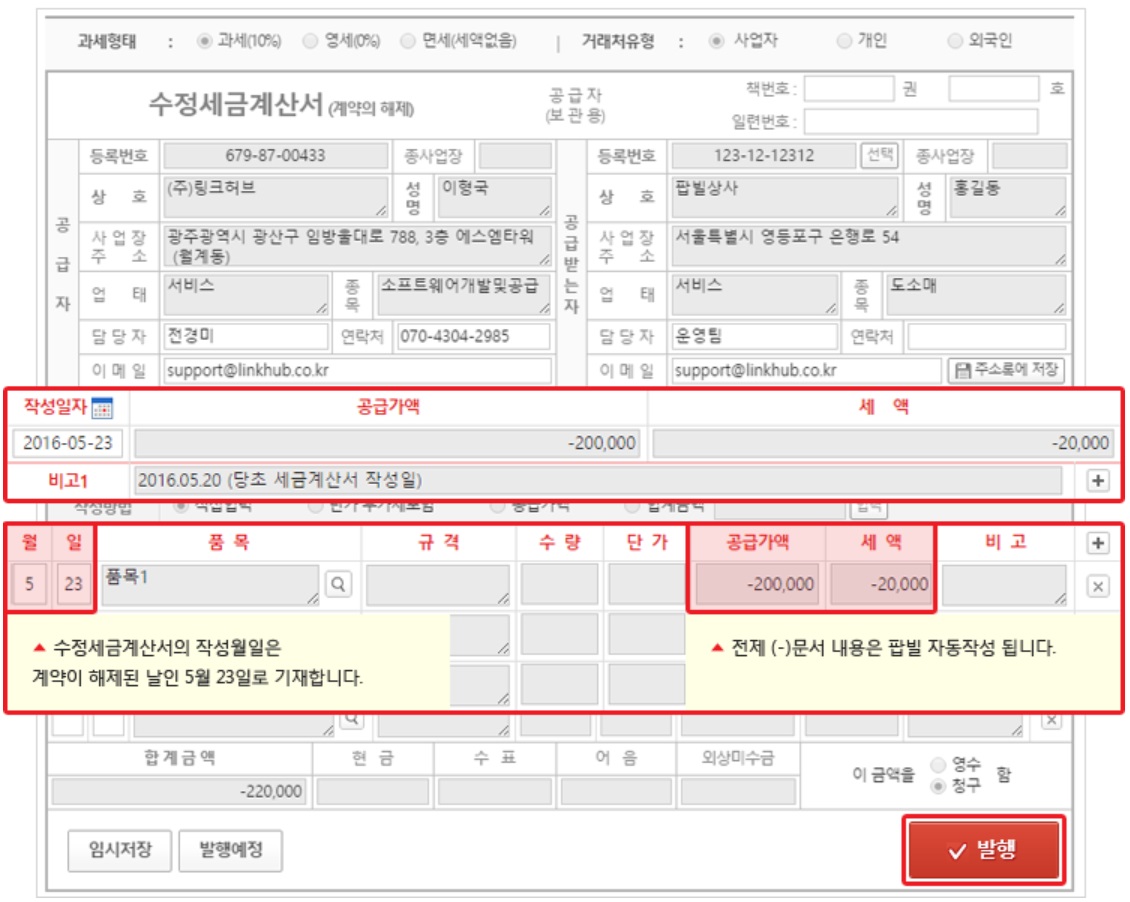Image resolution: width=1130 pixels, height=902 pixels.
Task: Click the 선택 button next to 123-12-12312
Action: pyautogui.click(x=879, y=155)
